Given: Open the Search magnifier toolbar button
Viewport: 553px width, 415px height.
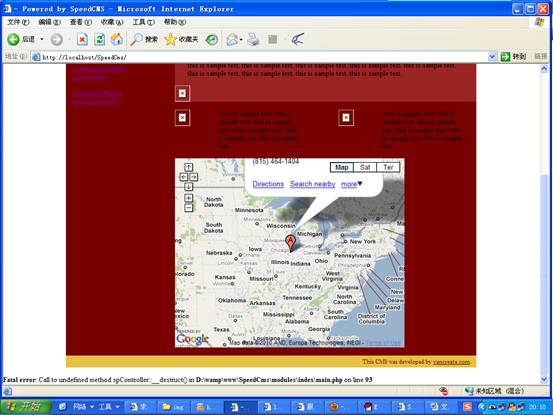Looking at the screenshot, I should click(x=144, y=39).
